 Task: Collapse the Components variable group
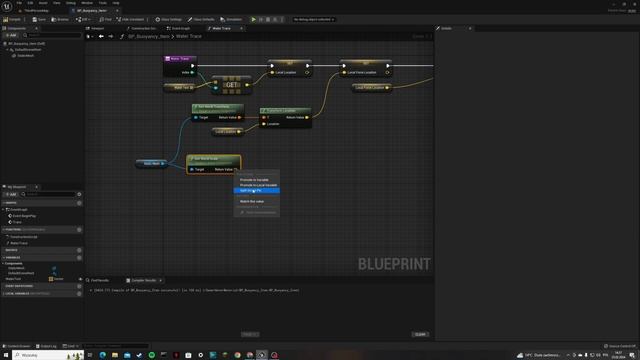tap(3, 264)
